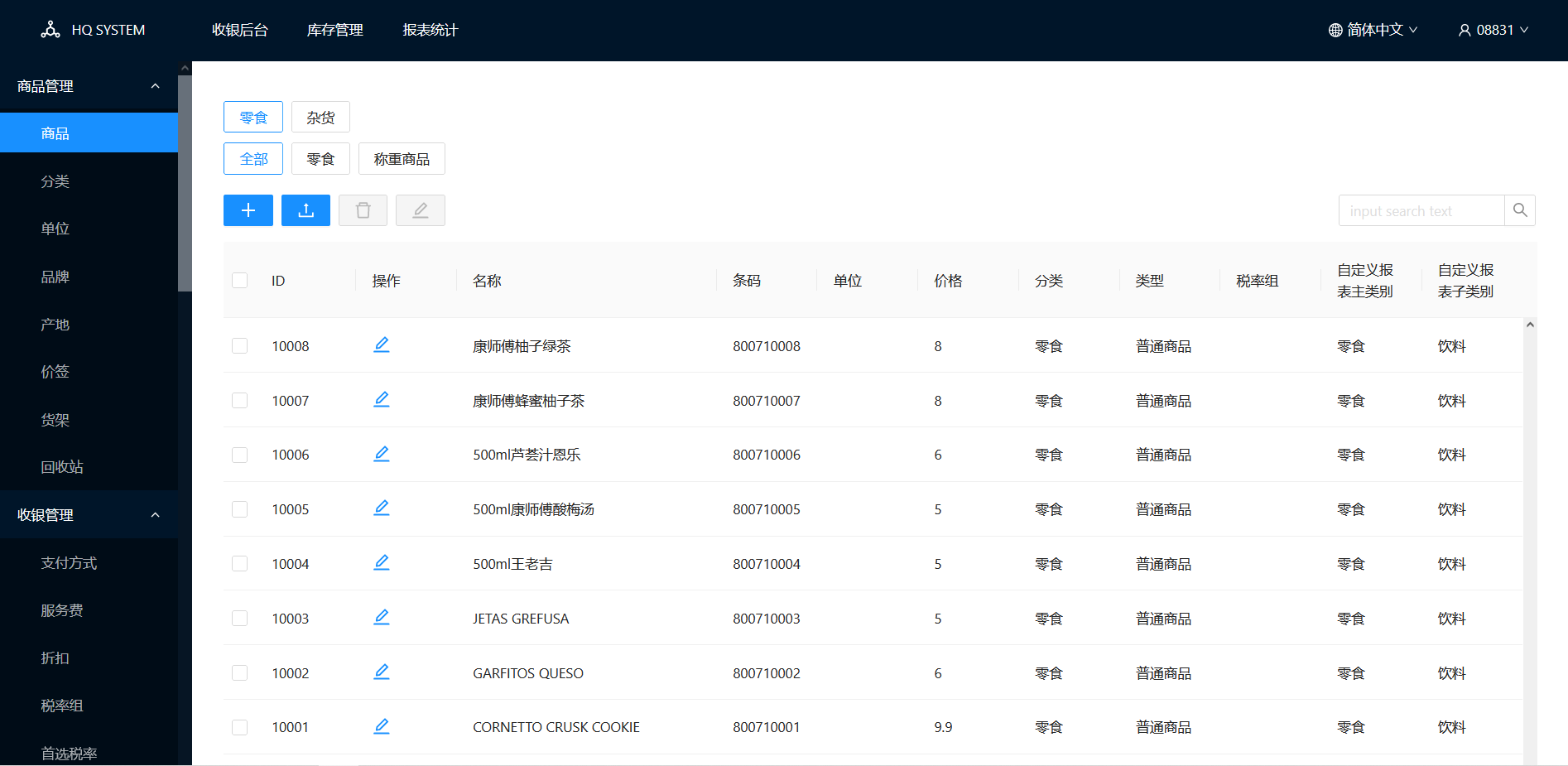Click the sidebar vertical scrollbar thumb
Screen dimensions: 1568x766
point(185,183)
